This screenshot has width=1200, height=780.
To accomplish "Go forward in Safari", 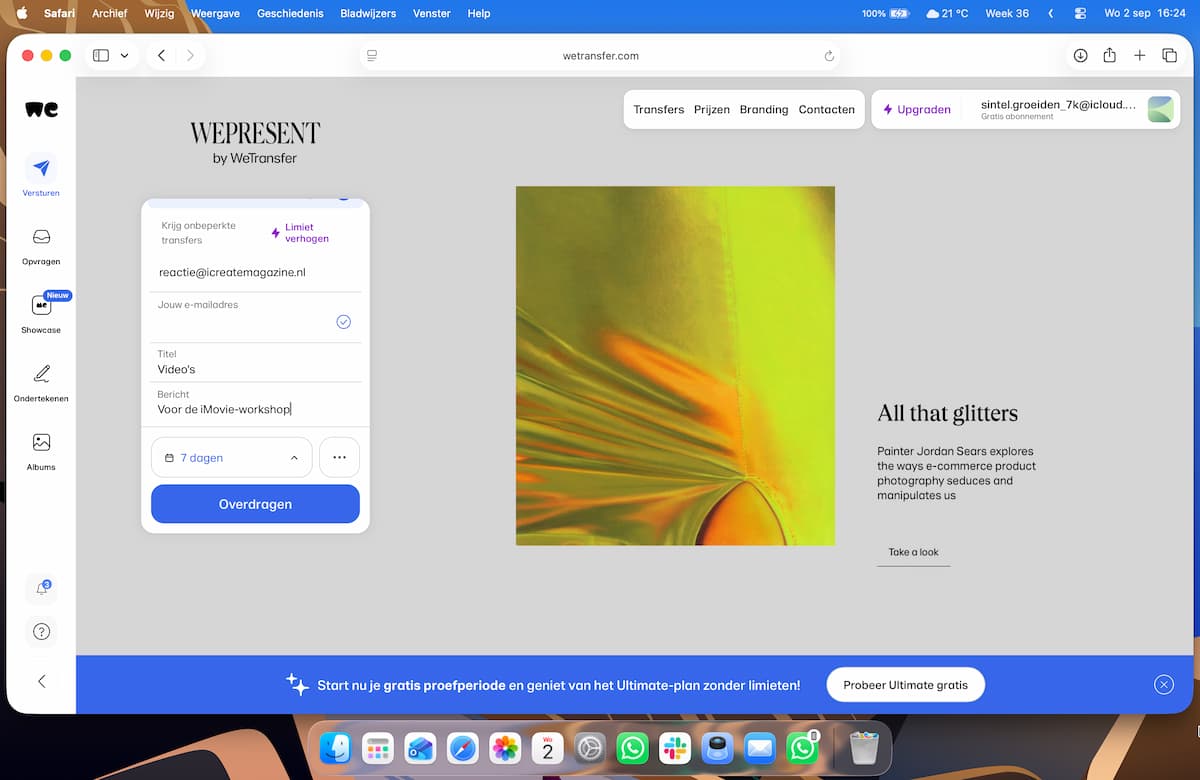I will pyautogui.click(x=190, y=56).
